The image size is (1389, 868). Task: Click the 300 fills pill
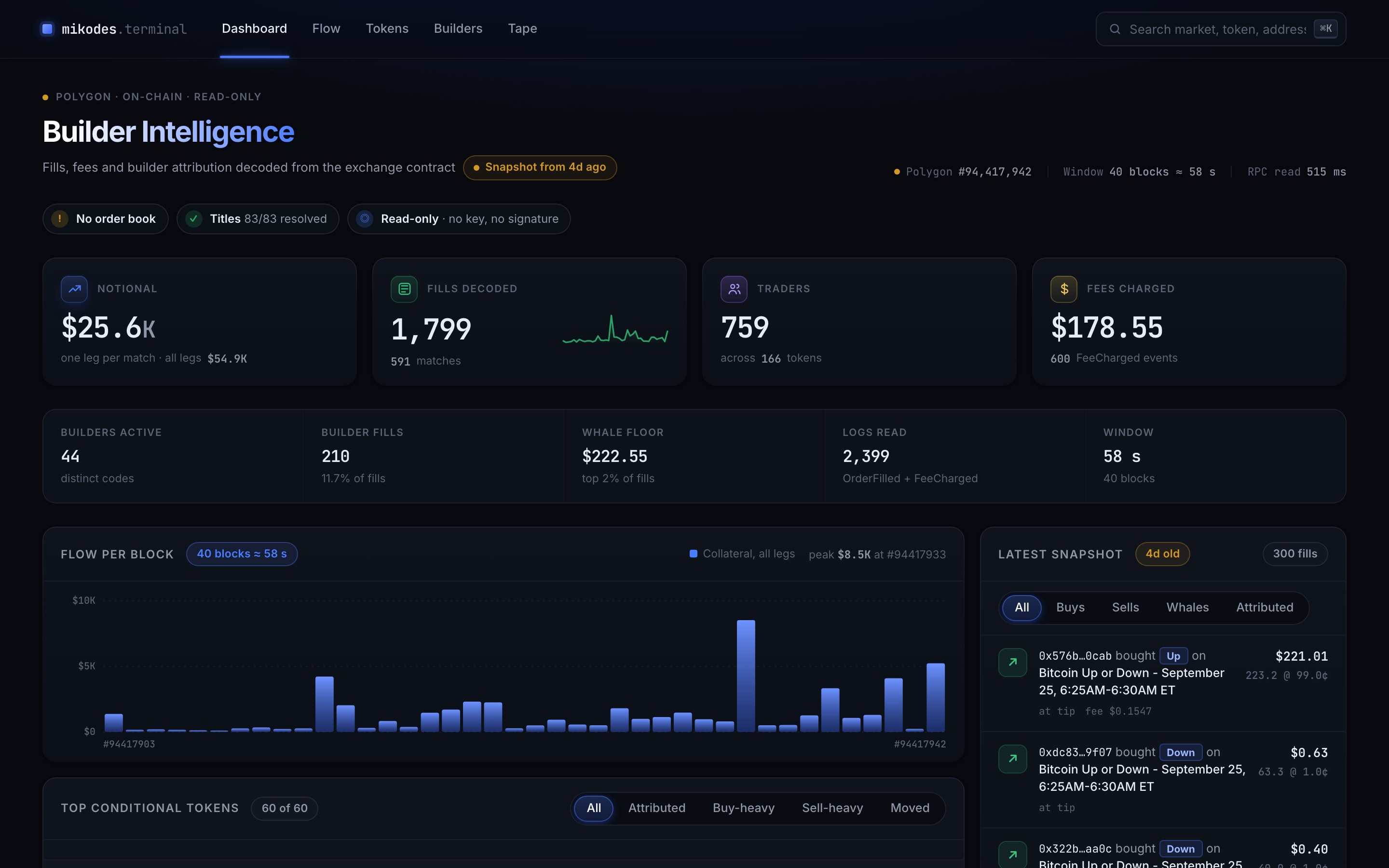[1295, 554]
